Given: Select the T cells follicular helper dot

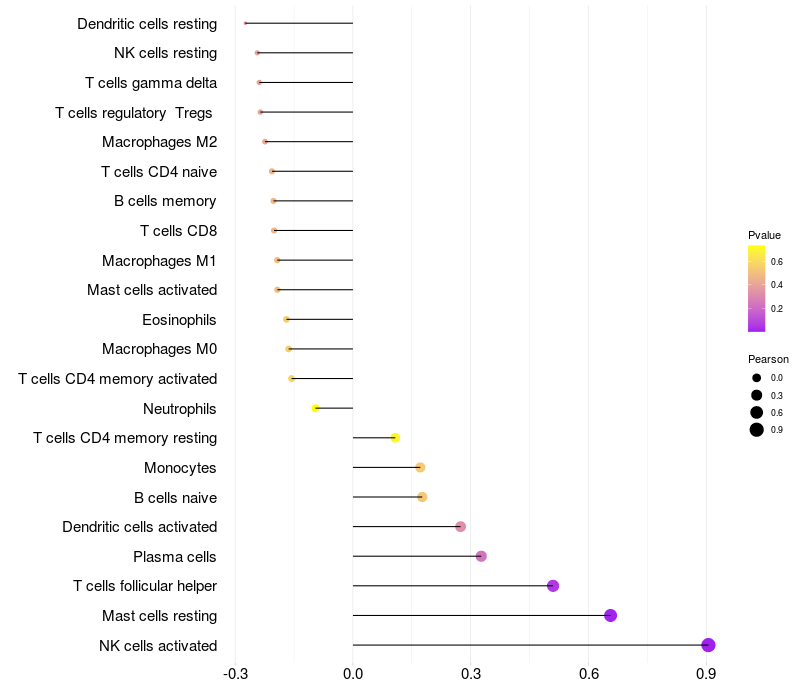Looking at the screenshot, I should coord(553,586).
